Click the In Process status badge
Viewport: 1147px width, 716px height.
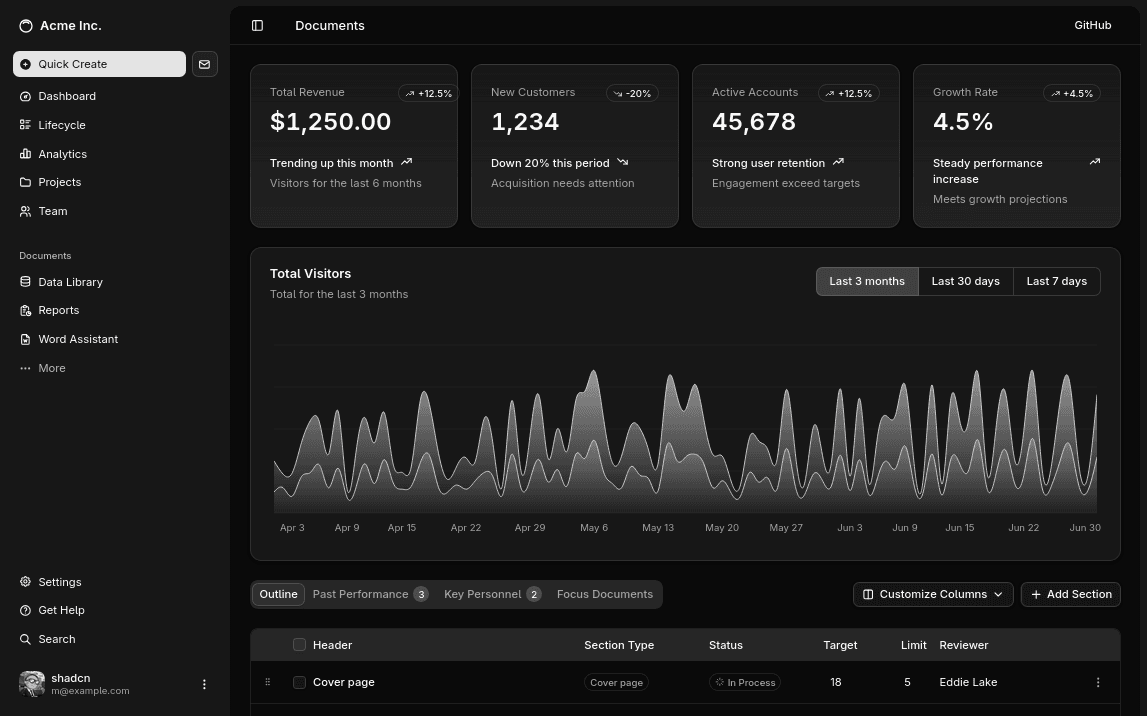744,682
